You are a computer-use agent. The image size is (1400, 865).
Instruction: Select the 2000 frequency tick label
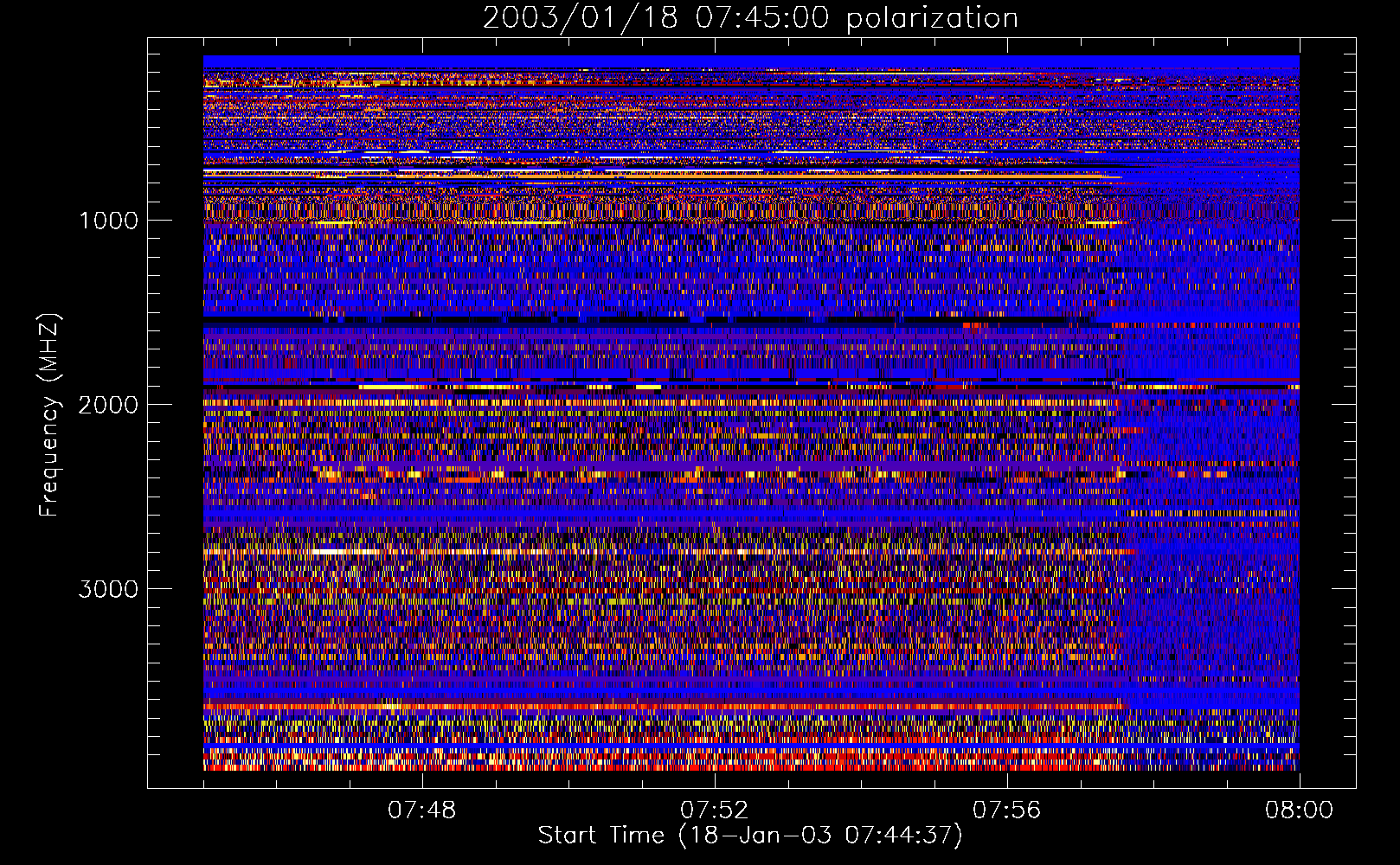point(108,405)
